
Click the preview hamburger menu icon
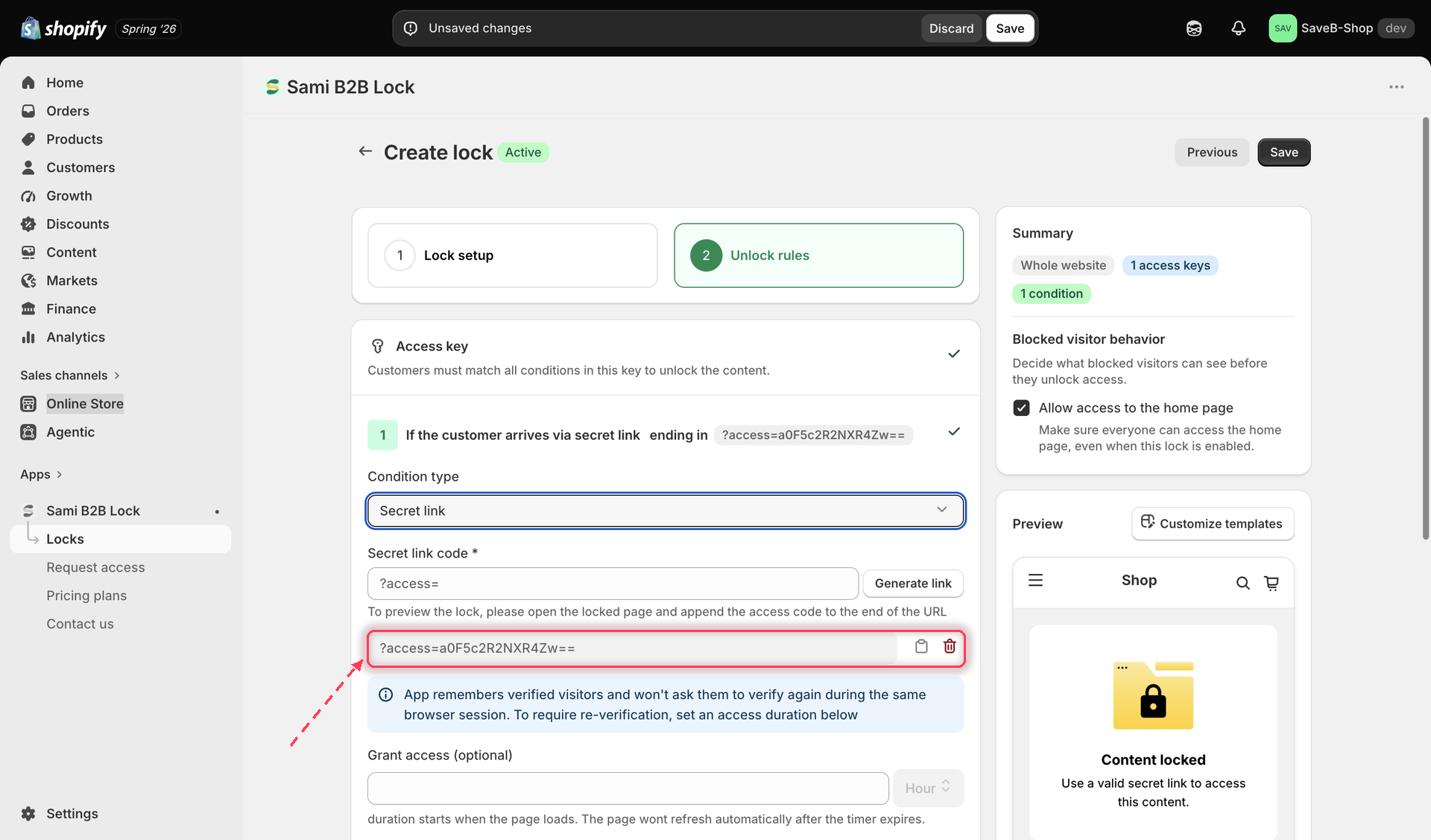(x=1035, y=581)
